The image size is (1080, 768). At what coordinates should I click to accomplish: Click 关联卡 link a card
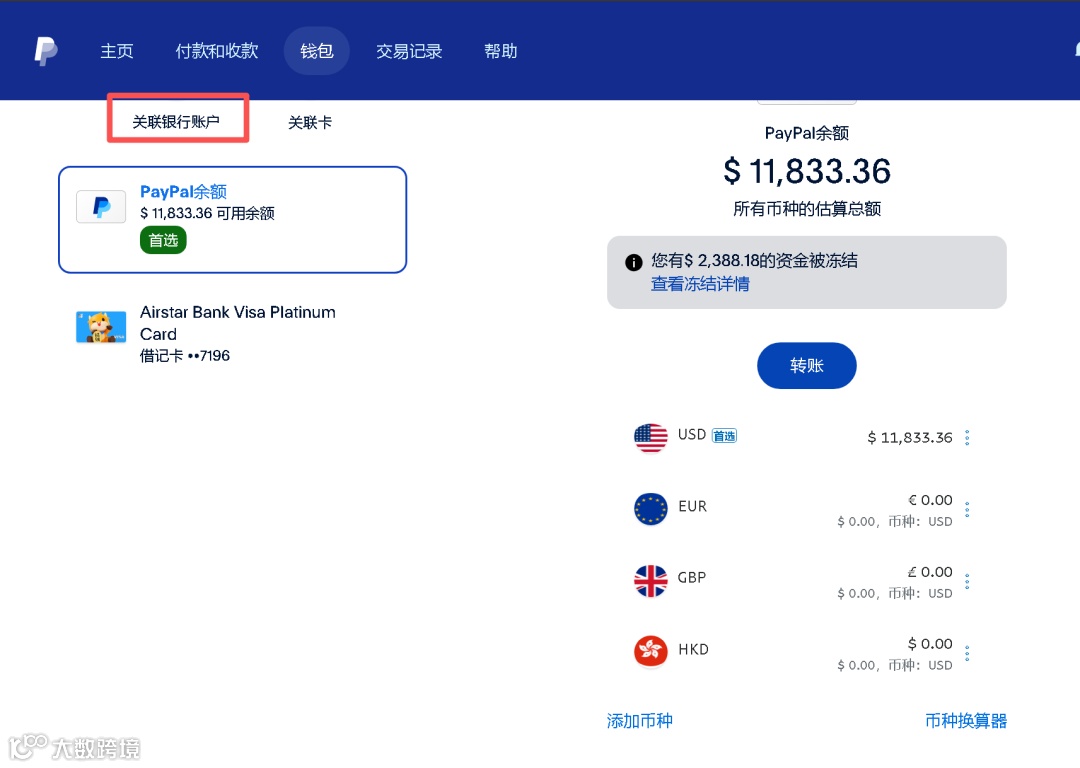[x=310, y=123]
